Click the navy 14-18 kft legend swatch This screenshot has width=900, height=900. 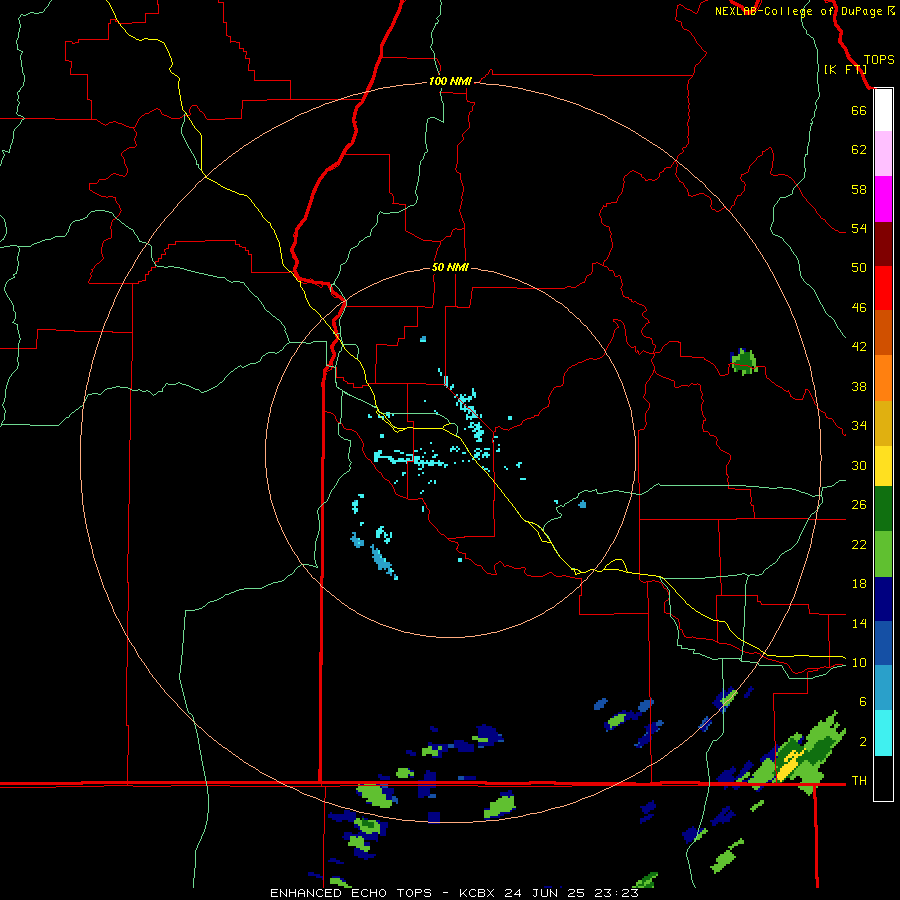coord(883,599)
